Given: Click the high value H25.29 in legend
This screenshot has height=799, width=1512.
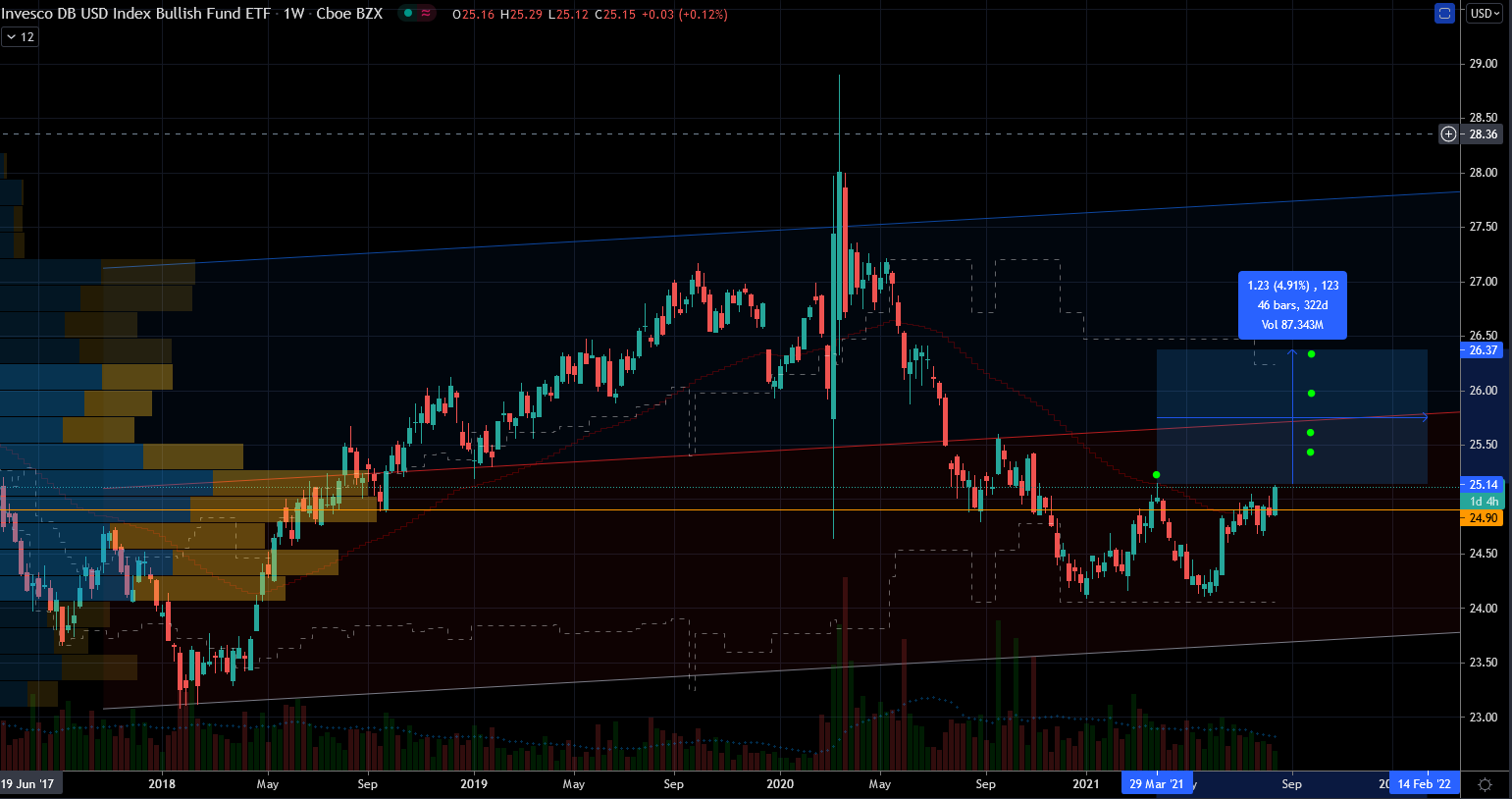Looking at the screenshot, I should pos(521,15).
